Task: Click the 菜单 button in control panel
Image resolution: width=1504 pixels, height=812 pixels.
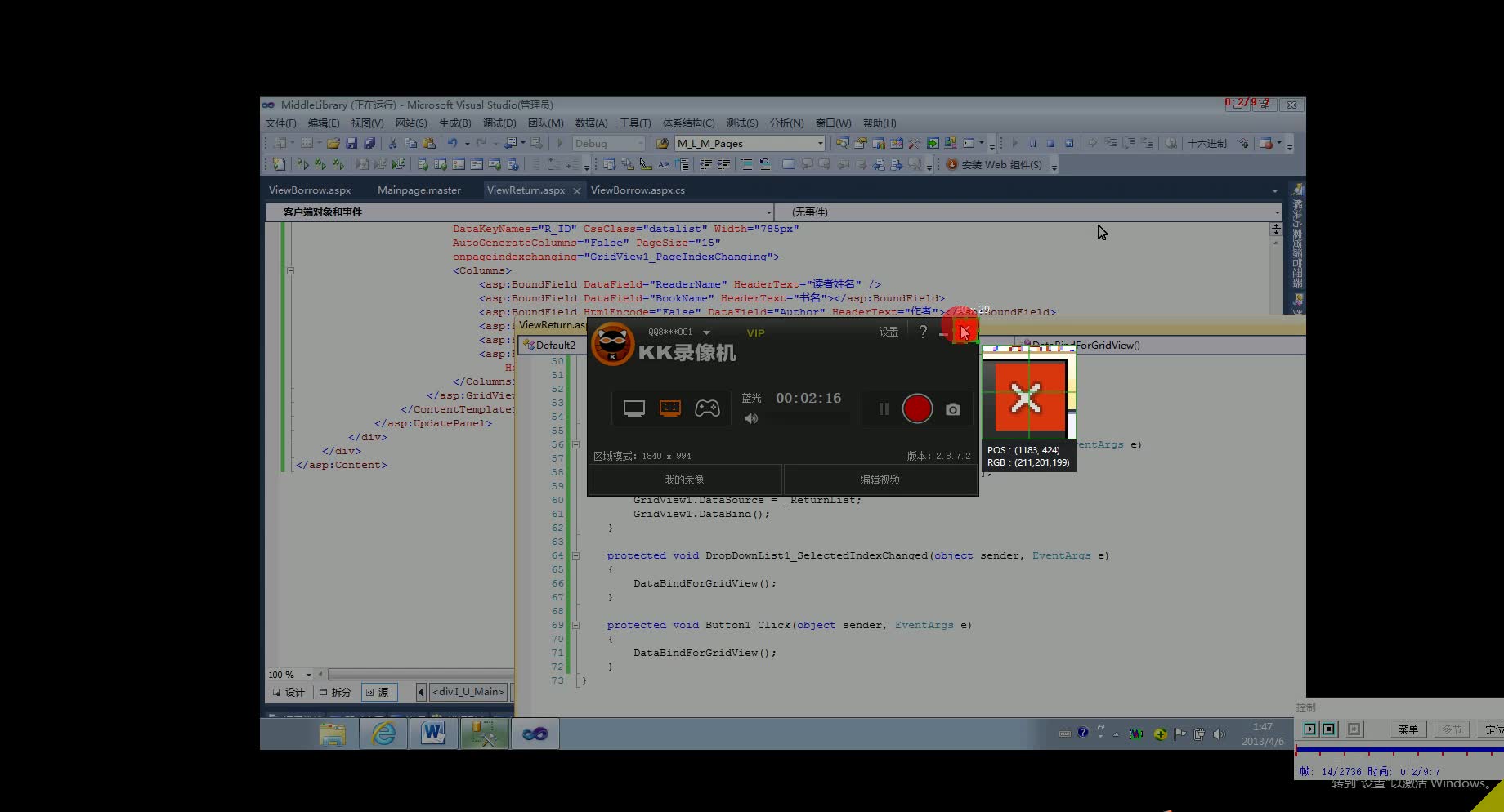Action: tap(1408, 729)
